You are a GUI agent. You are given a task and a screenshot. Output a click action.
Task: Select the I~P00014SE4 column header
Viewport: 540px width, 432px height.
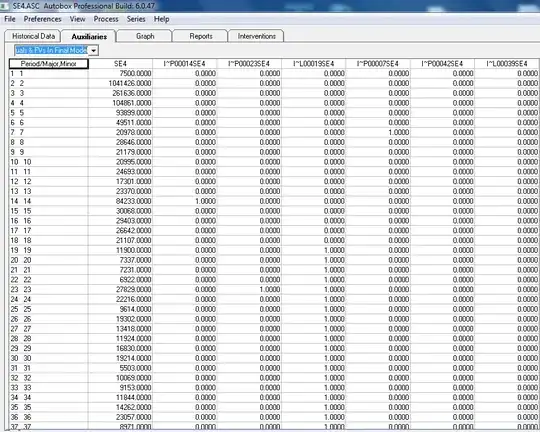tap(185, 64)
